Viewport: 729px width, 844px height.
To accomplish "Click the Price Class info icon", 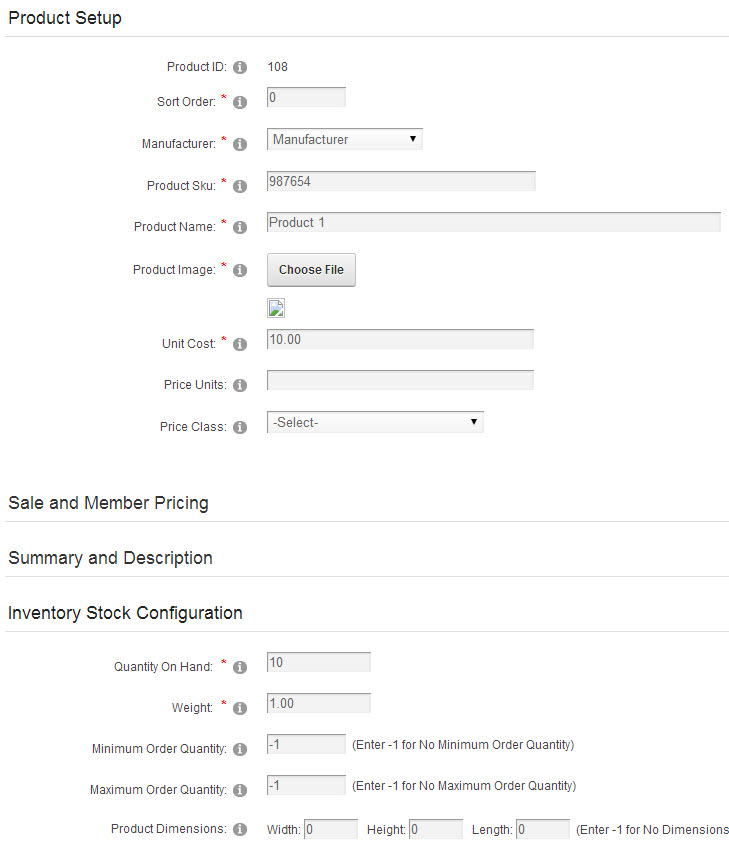I will 240,427.
